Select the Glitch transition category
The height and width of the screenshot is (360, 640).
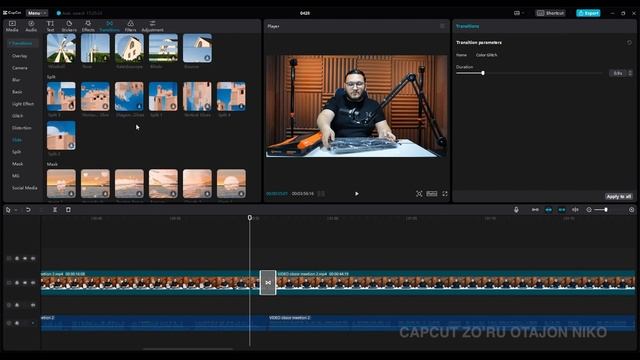tap(17, 116)
